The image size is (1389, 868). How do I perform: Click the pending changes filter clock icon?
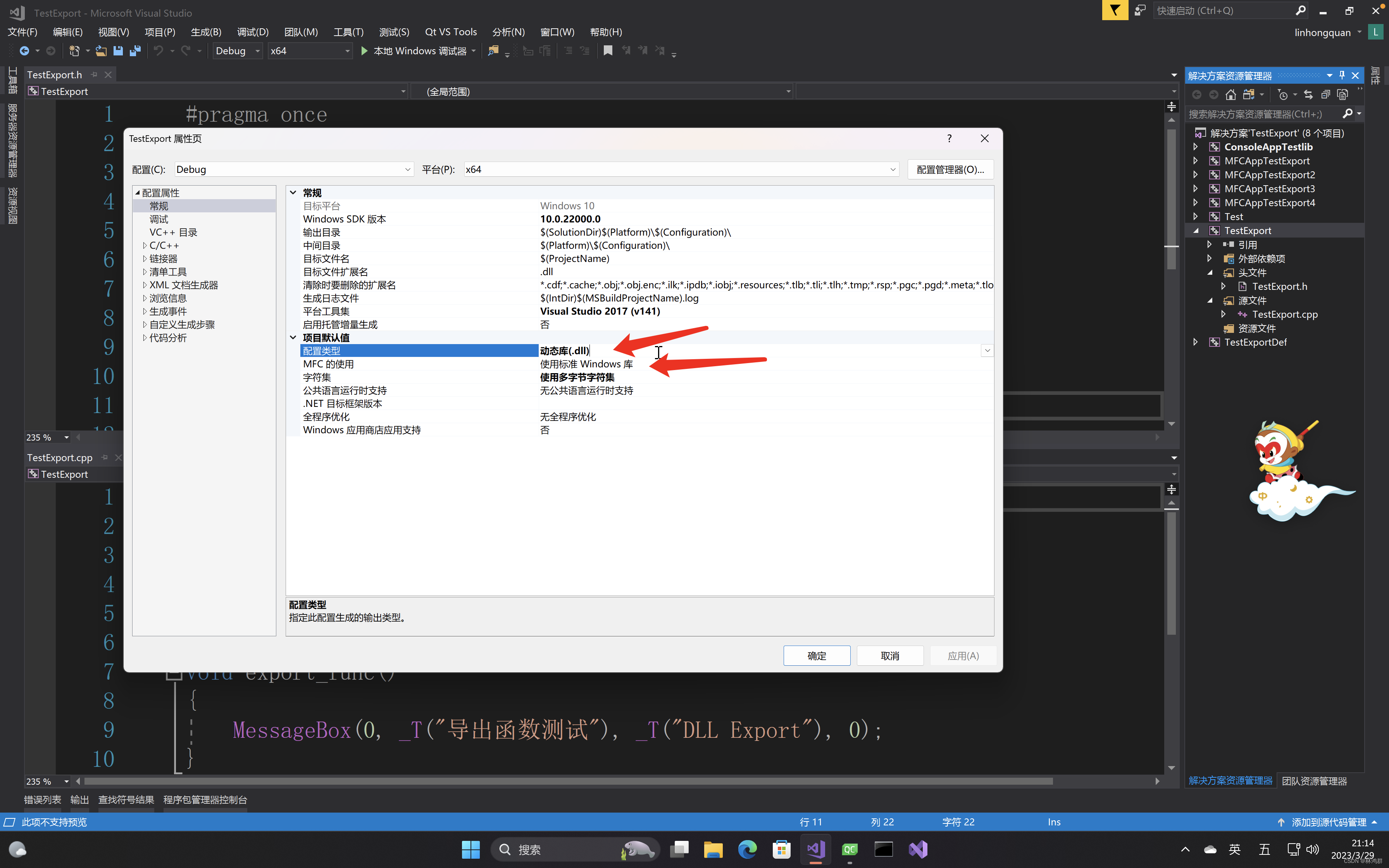coord(1283,95)
